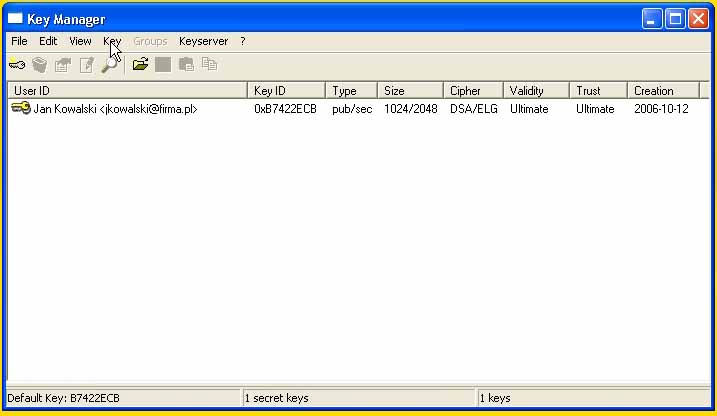
Task: Open the Groups menu
Action: point(150,41)
